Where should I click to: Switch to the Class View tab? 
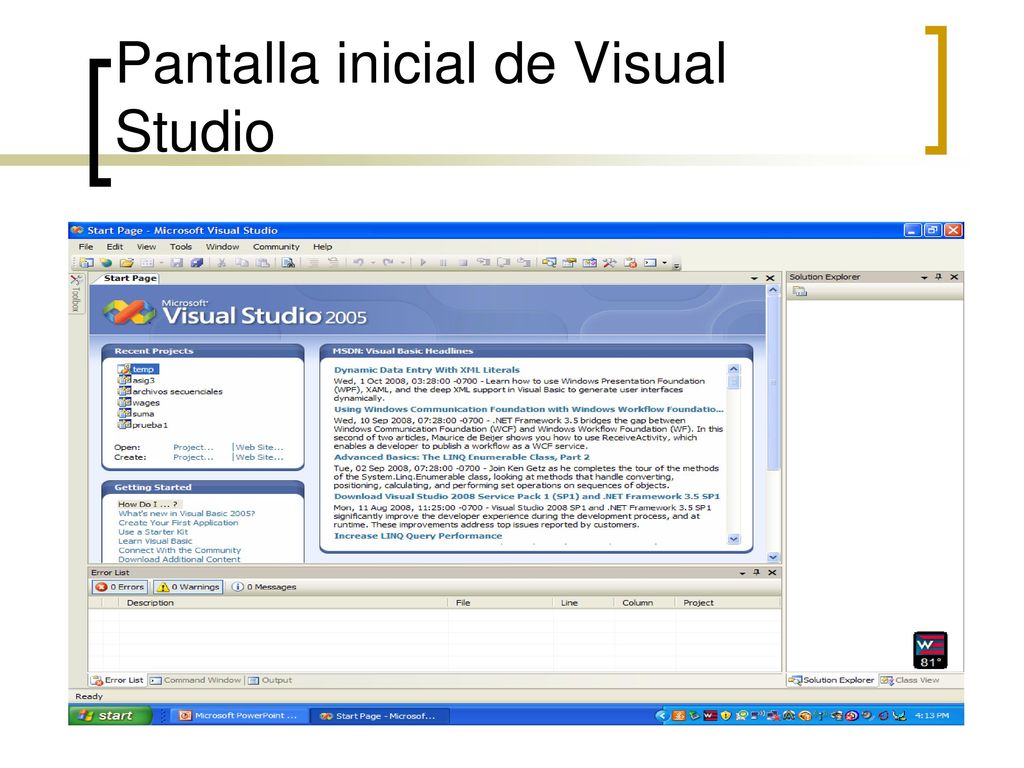point(910,680)
